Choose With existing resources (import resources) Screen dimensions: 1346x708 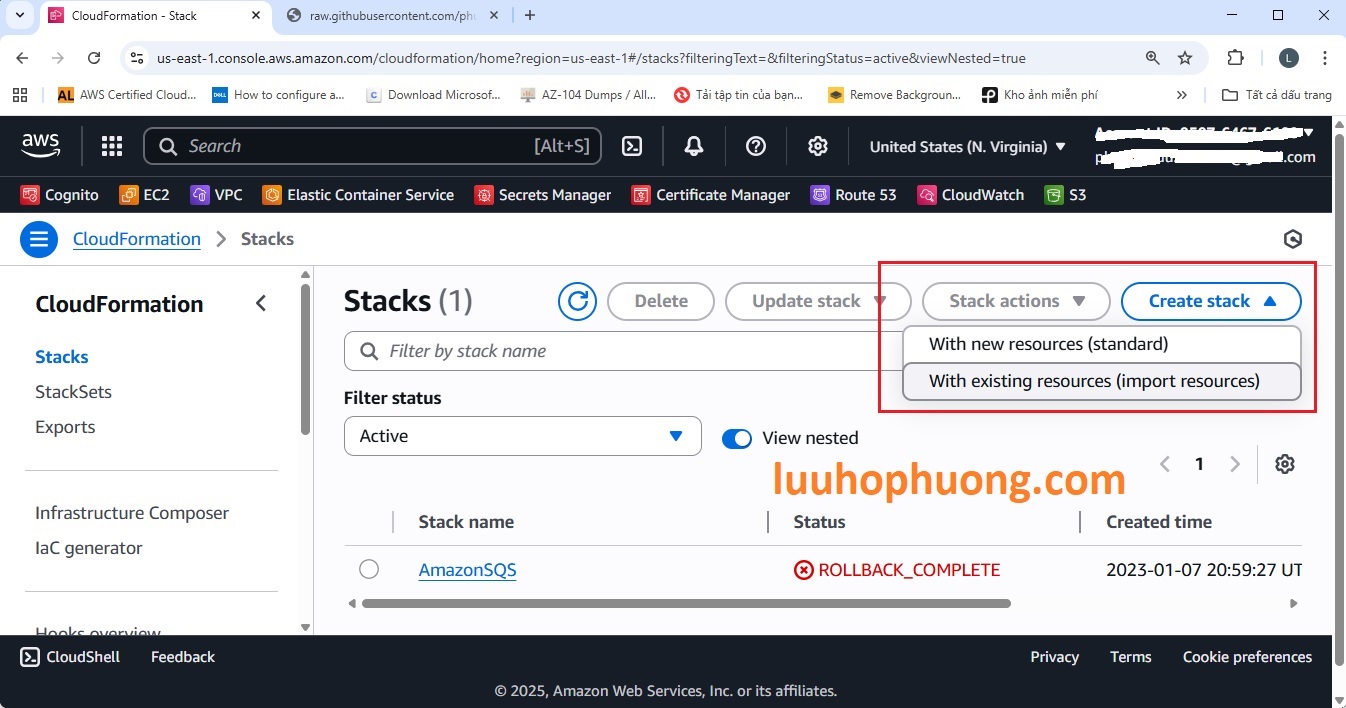click(x=1094, y=381)
